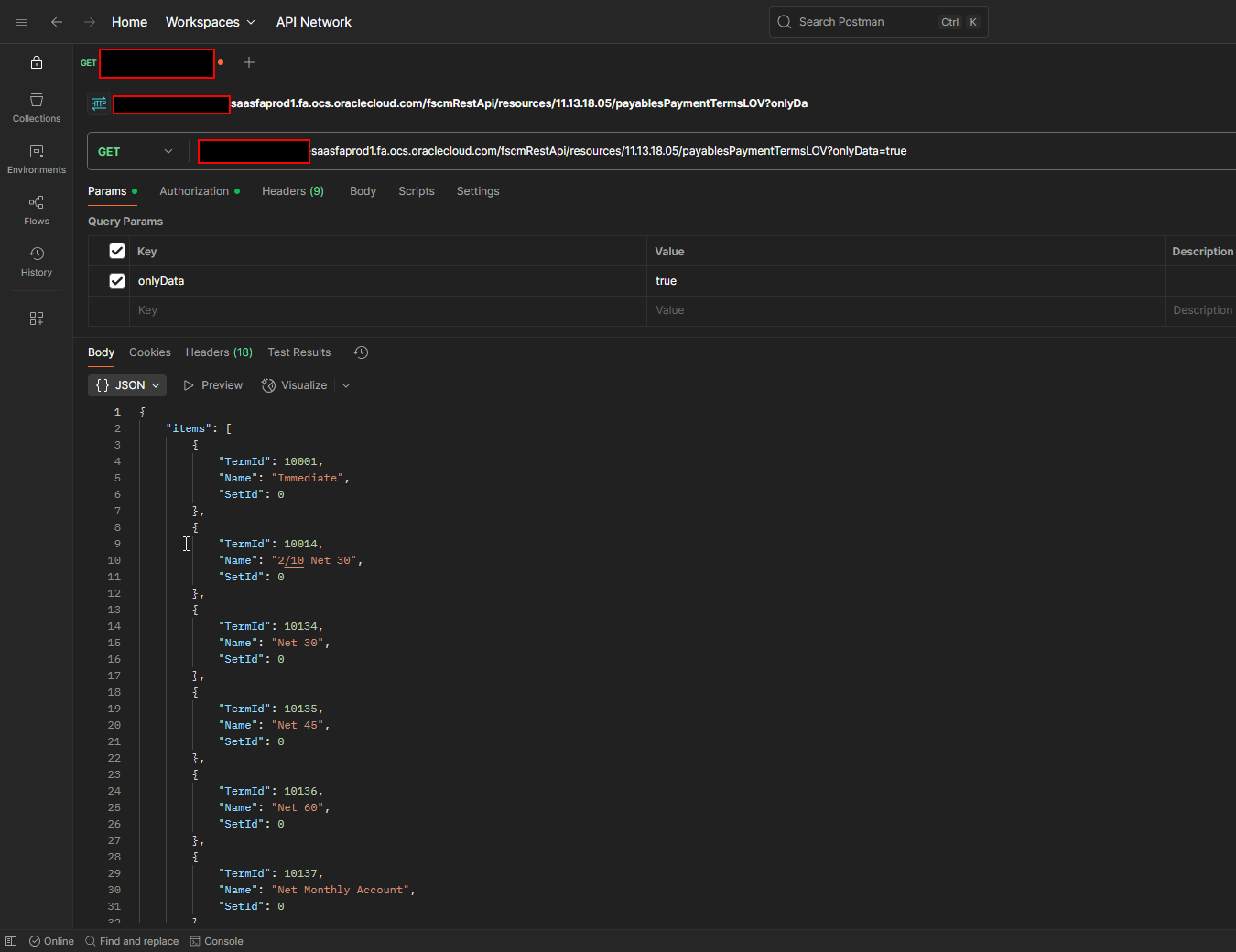The height and width of the screenshot is (952, 1236).
Task: Add a new request tab with plus
Action: coord(249,62)
